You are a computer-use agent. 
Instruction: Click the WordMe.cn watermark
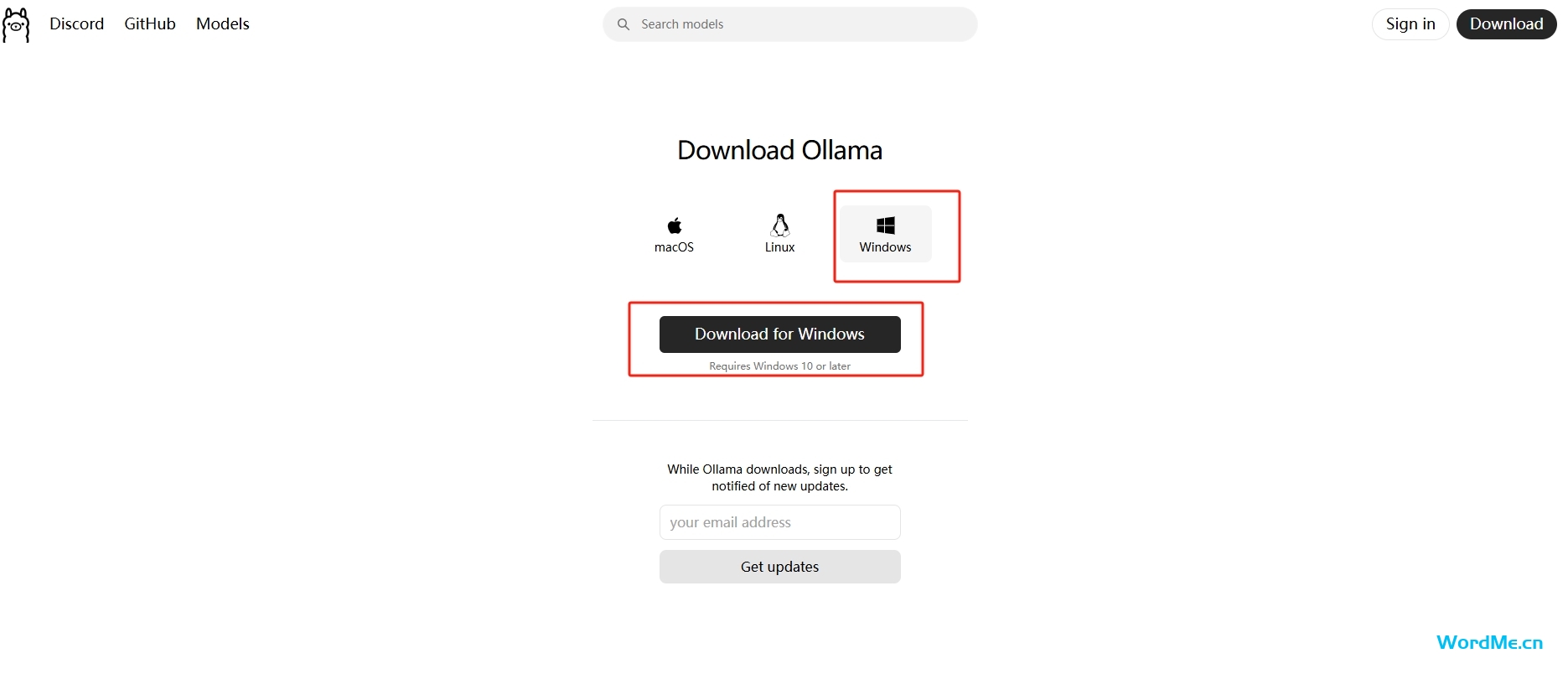click(1489, 643)
